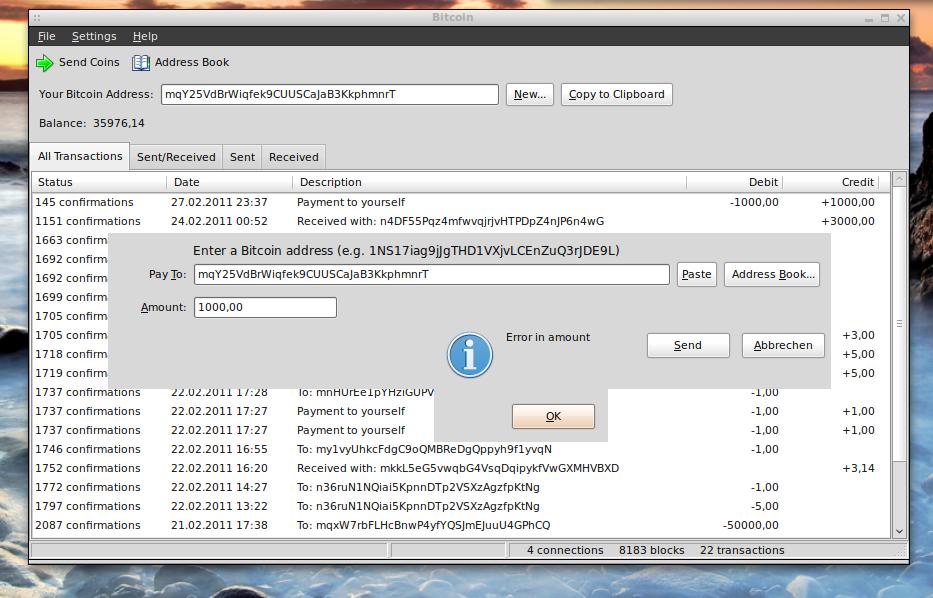The width and height of the screenshot is (933, 598).
Task: Click the 4 connections status bar entry
Action: 565,550
